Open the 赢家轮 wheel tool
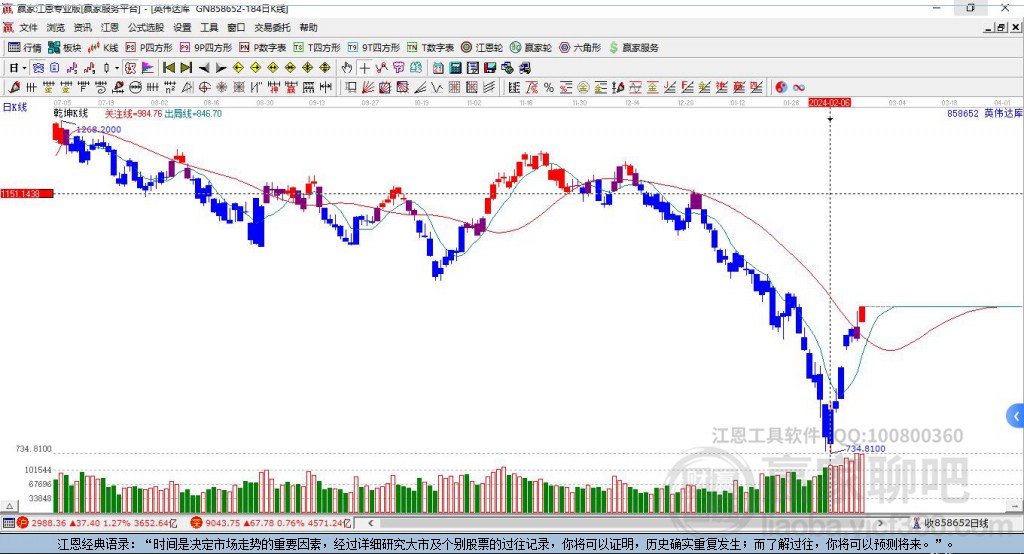Screen dimensions: 1024x554 [x=530, y=48]
